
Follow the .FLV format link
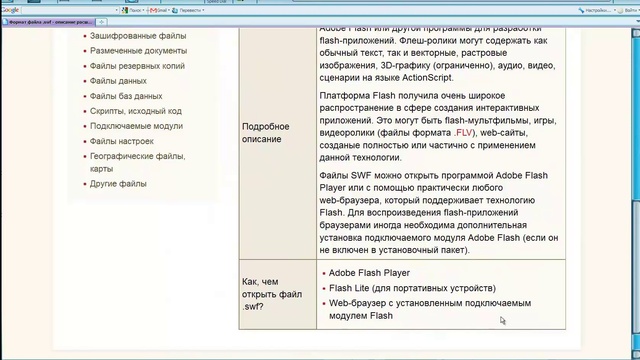[463, 133]
